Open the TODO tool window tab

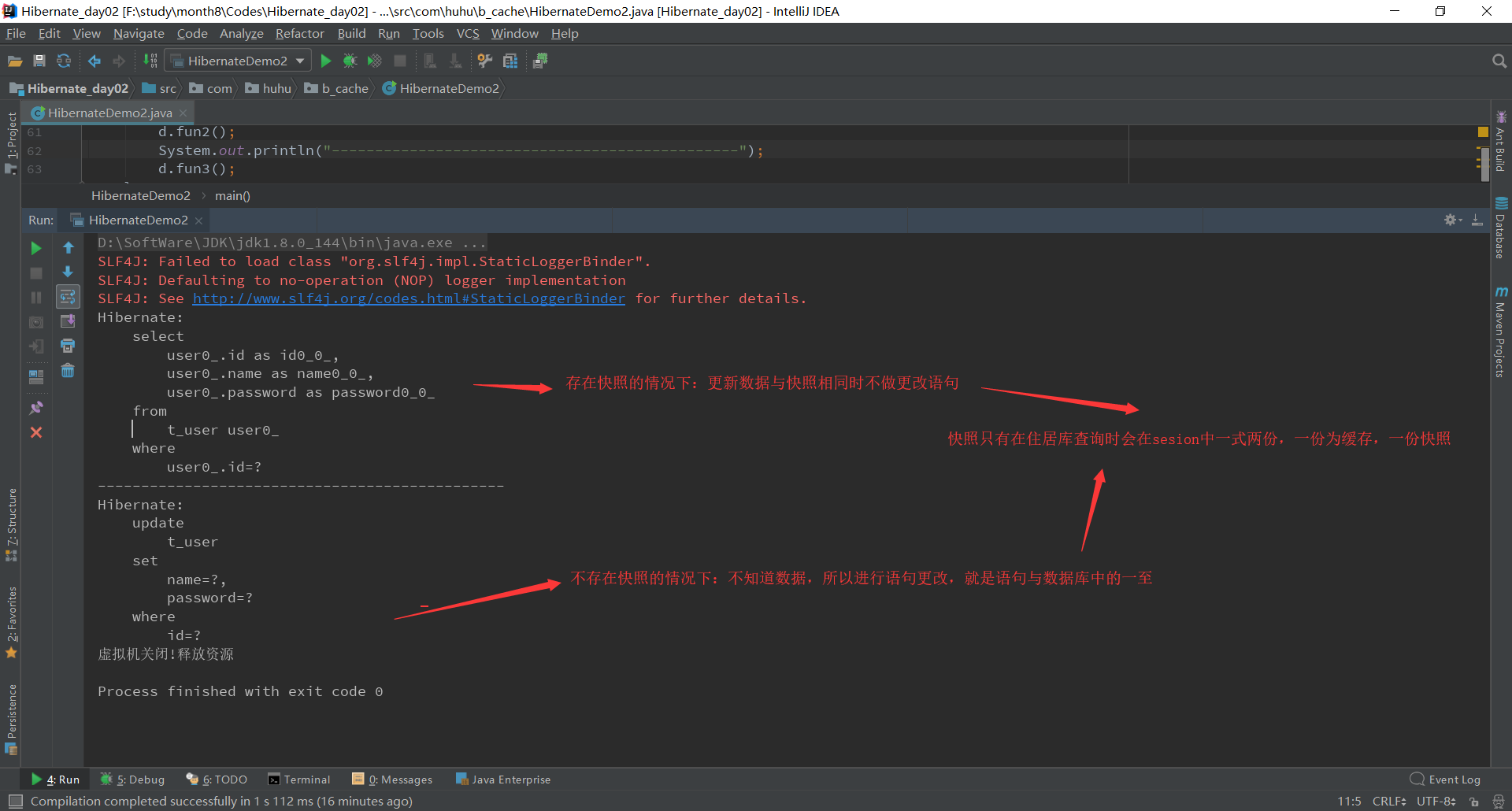(x=217, y=780)
